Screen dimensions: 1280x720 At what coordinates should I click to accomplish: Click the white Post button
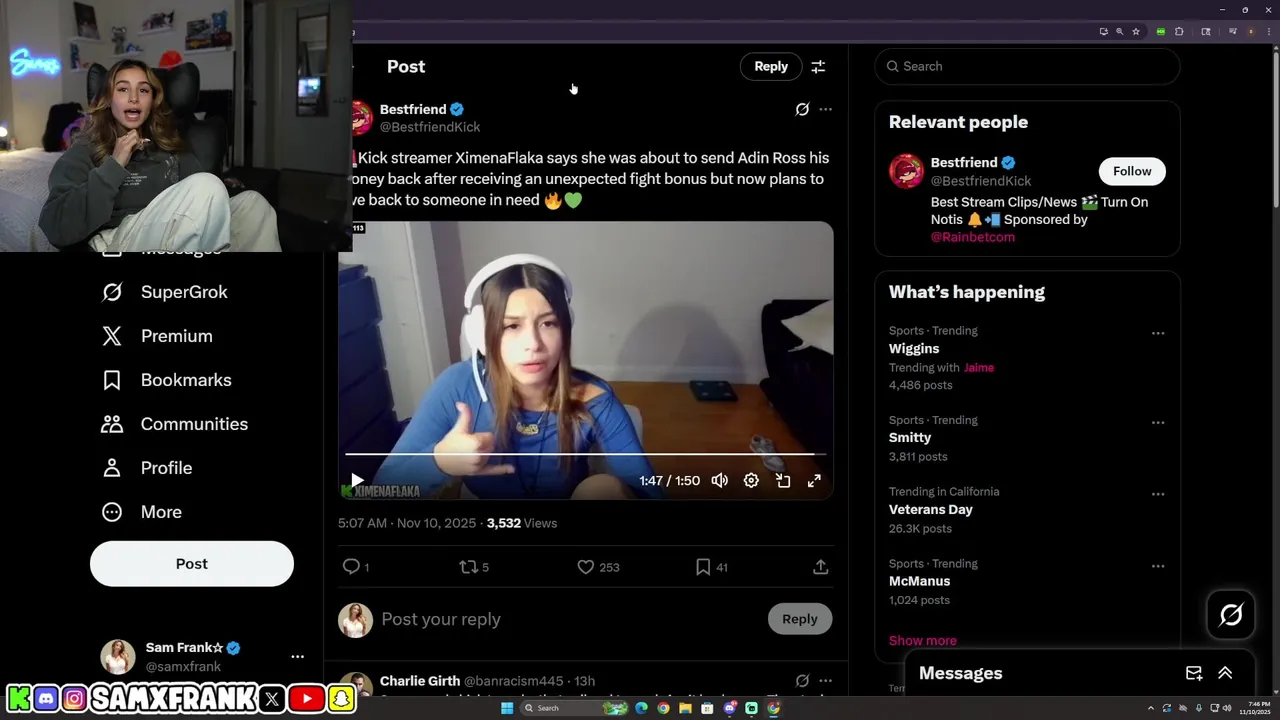pos(192,564)
